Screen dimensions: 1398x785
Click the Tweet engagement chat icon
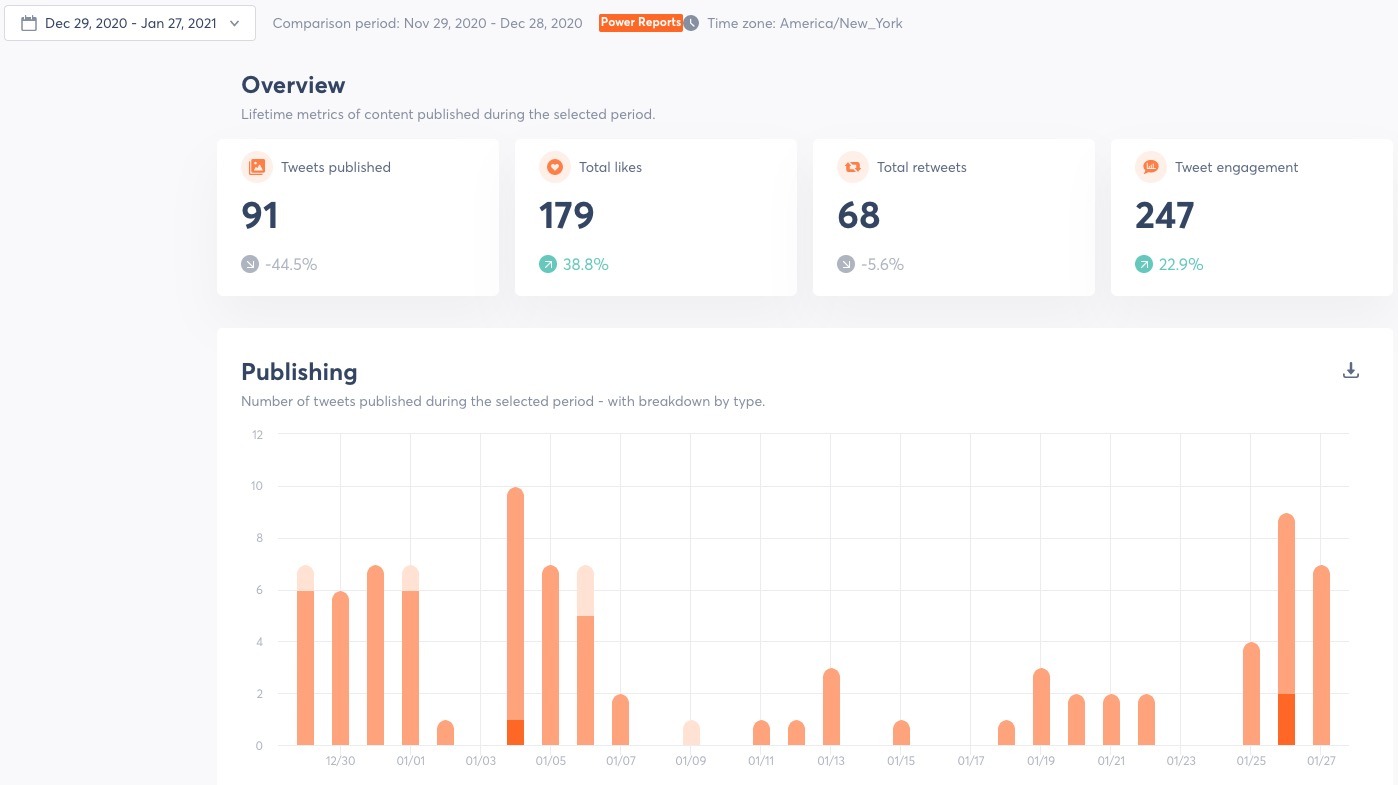pyautogui.click(x=1151, y=167)
